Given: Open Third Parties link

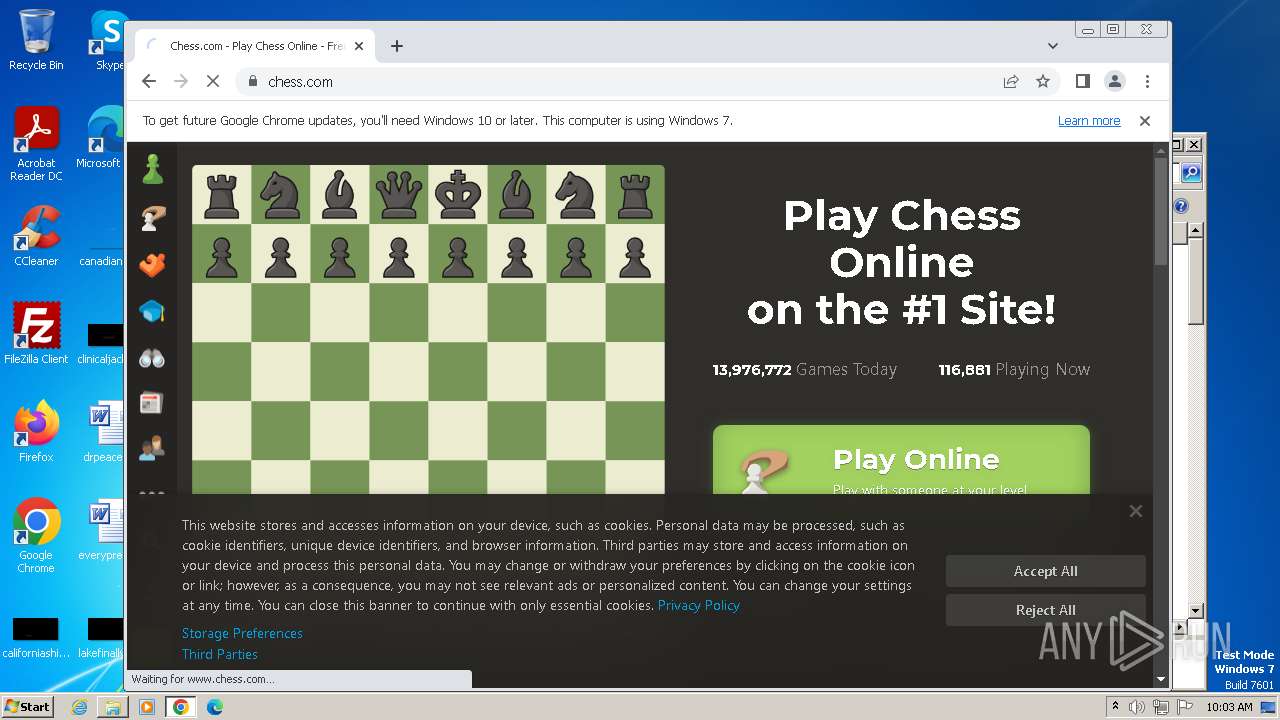Looking at the screenshot, I should 220,654.
